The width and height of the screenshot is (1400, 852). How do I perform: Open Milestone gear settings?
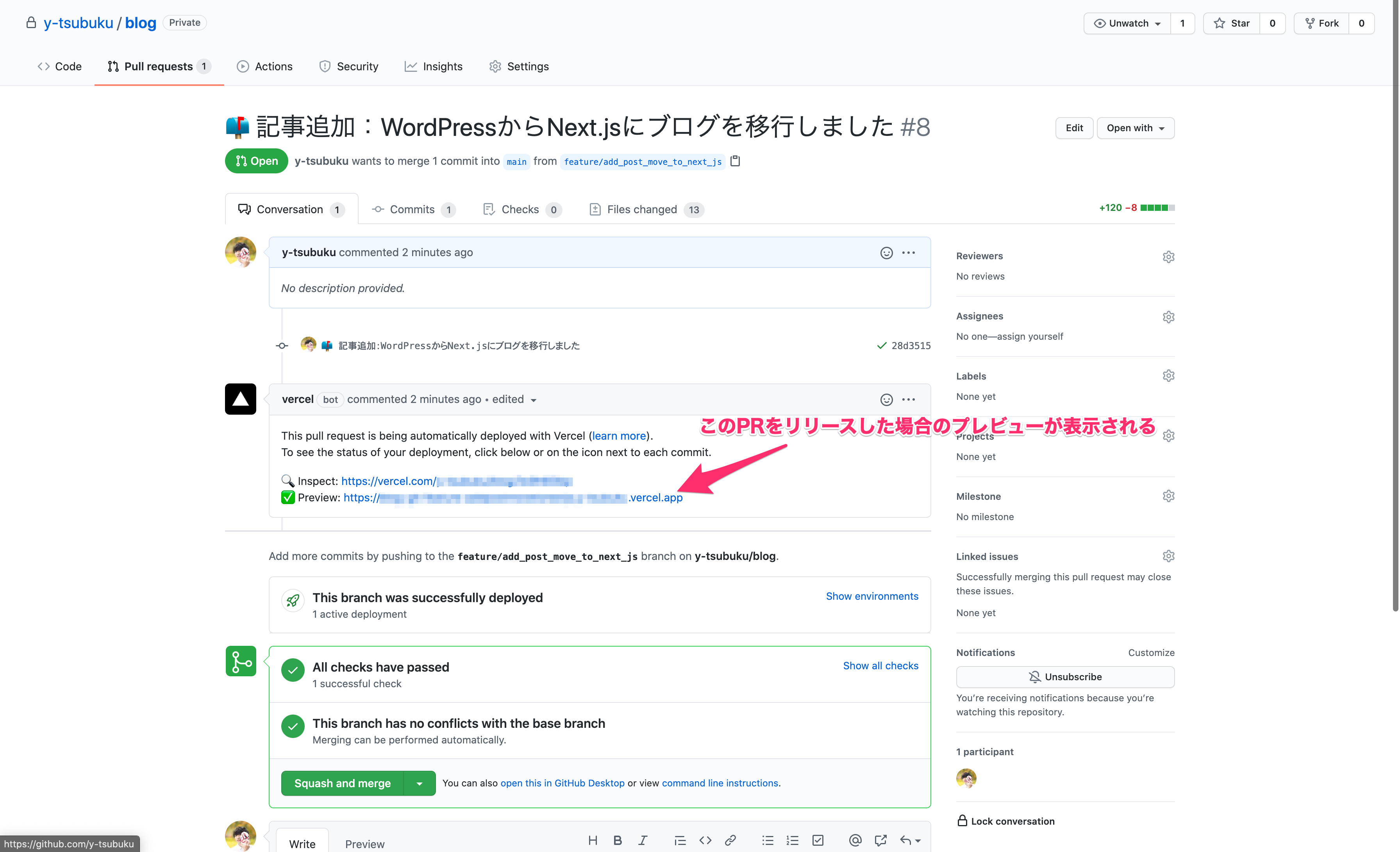click(x=1168, y=496)
